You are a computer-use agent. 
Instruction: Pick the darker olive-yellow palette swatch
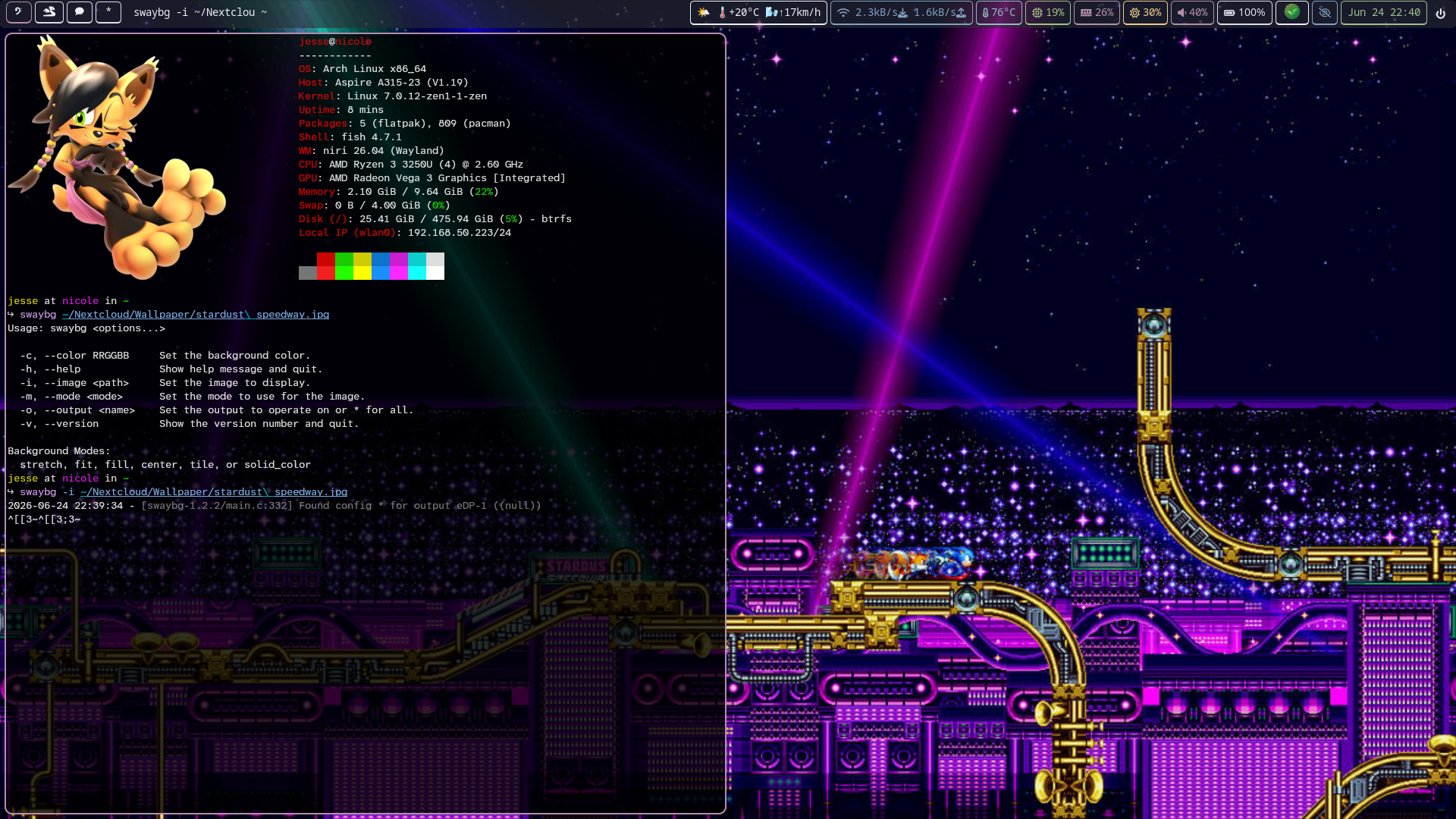click(362, 259)
